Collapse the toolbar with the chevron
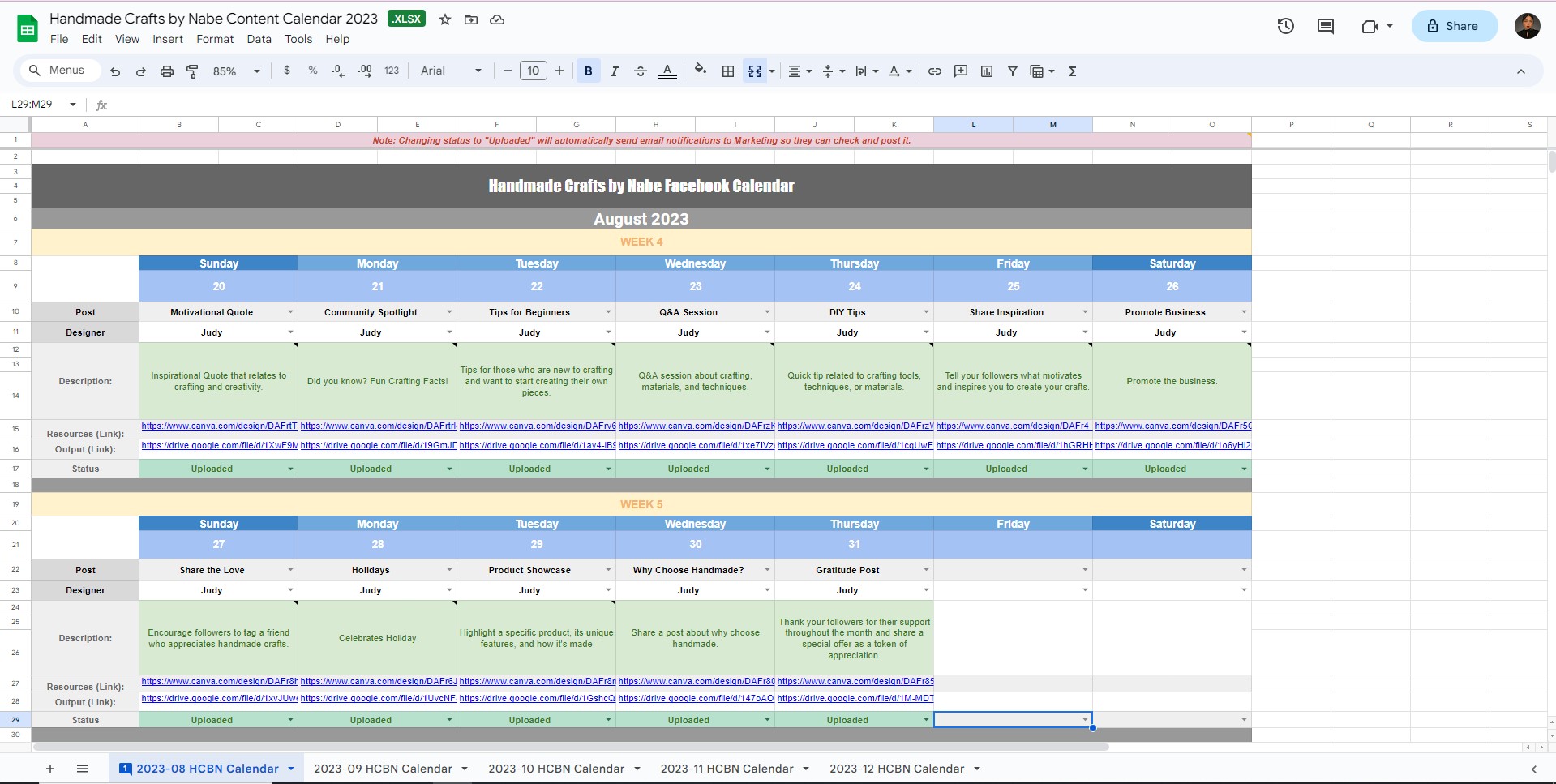The image size is (1556, 784). point(1521,71)
